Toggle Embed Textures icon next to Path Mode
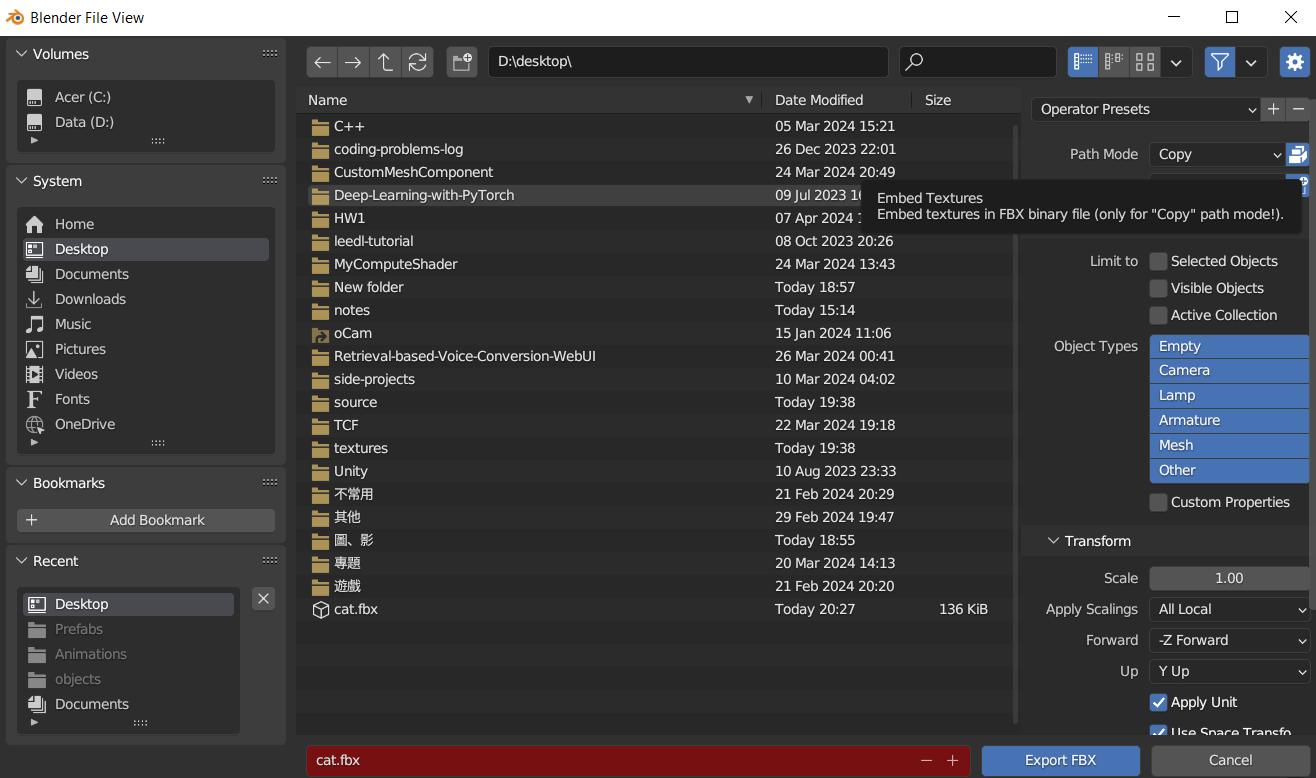 1297,154
